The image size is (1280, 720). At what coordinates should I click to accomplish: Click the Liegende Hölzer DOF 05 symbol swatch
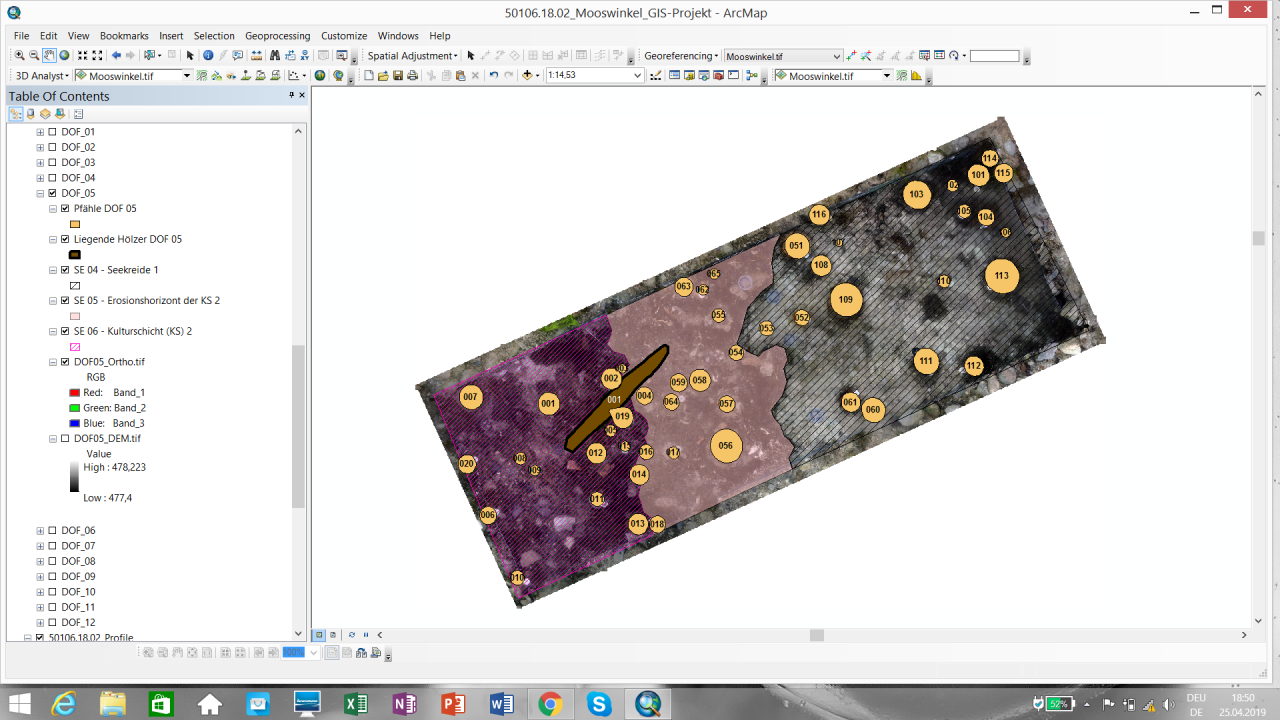click(x=75, y=255)
